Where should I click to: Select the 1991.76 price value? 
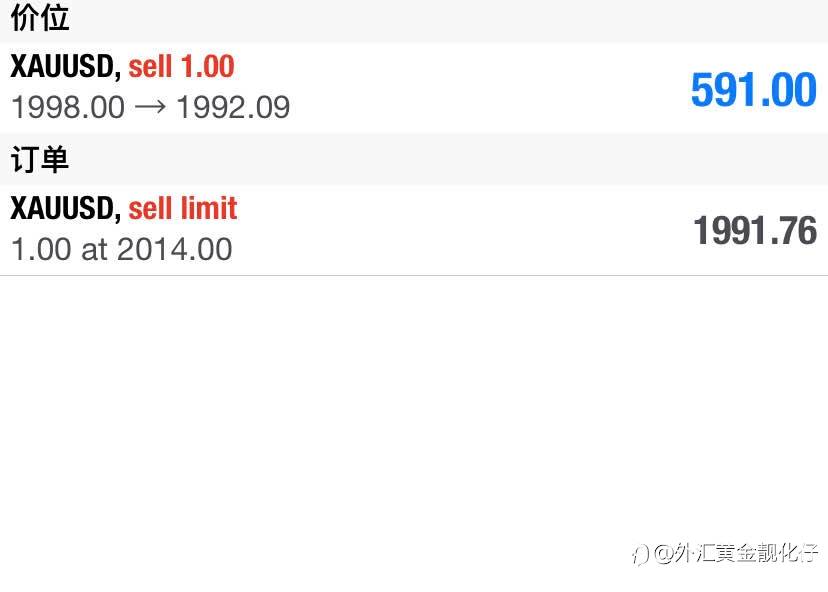click(755, 231)
